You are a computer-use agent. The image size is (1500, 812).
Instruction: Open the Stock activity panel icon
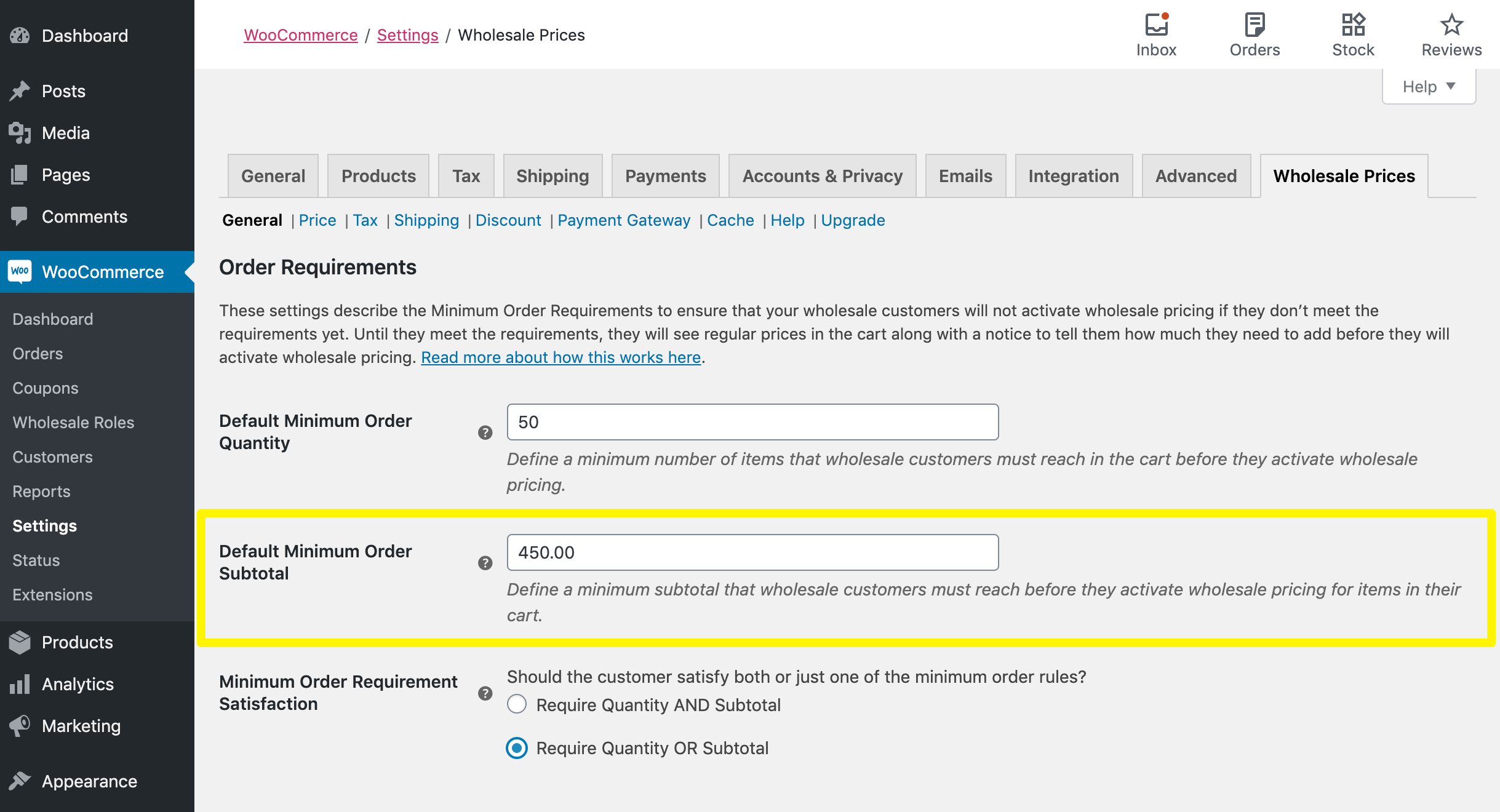click(x=1353, y=25)
